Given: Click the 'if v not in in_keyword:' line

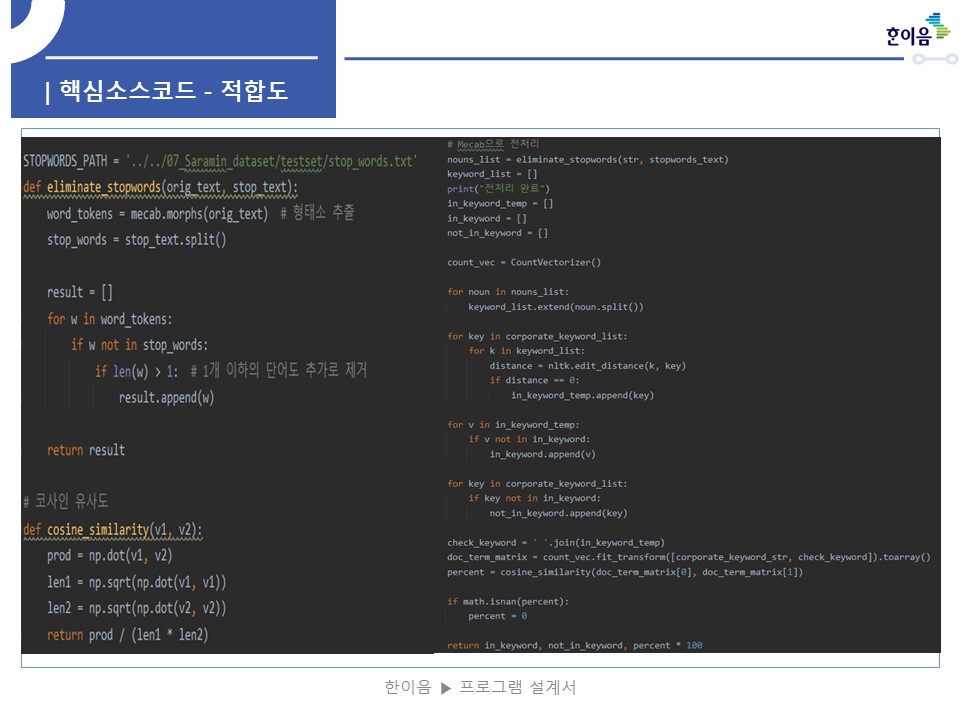Looking at the screenshot, I should [x=529, y=439].
